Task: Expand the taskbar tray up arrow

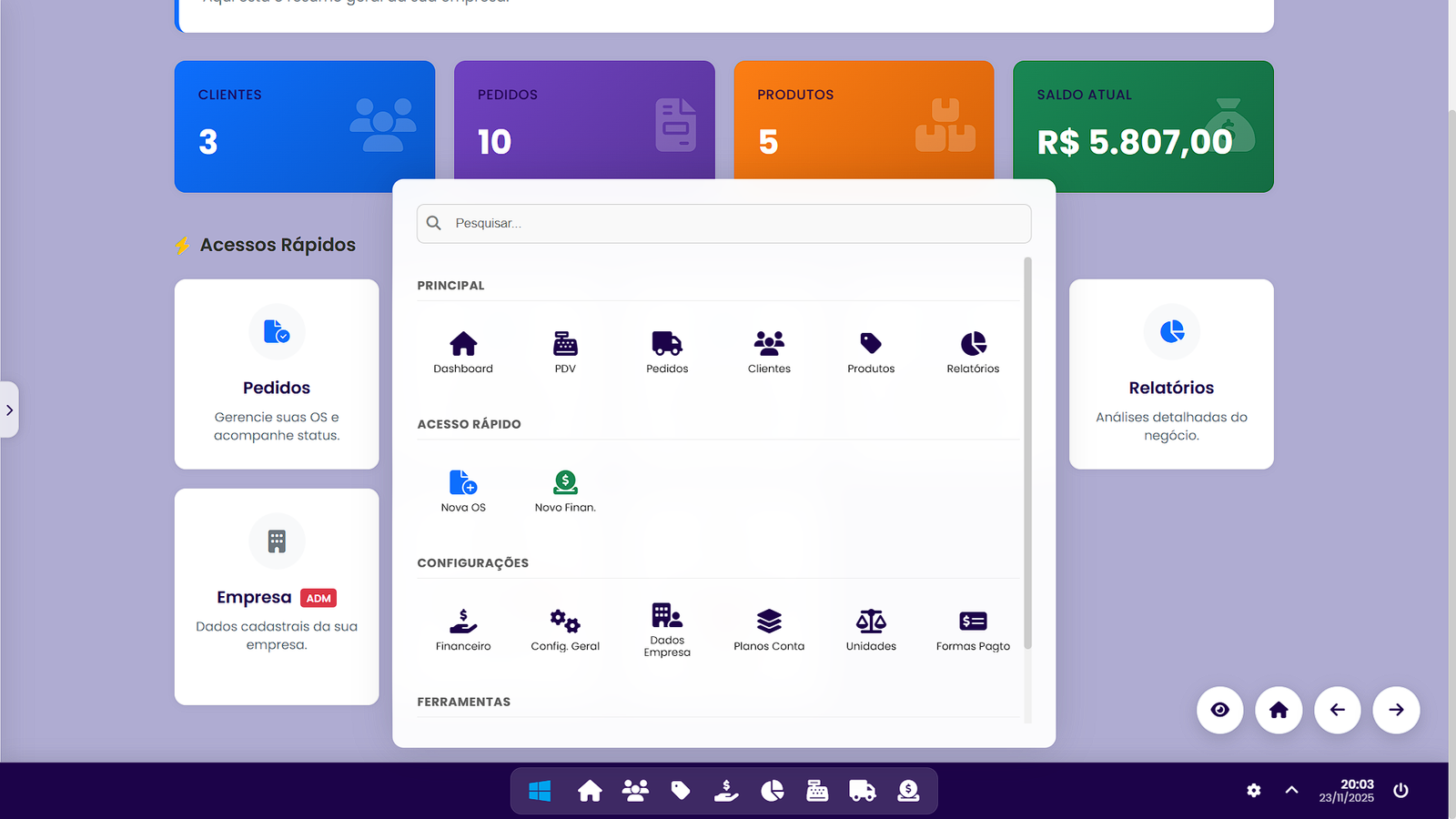Action: (1291, 790)
